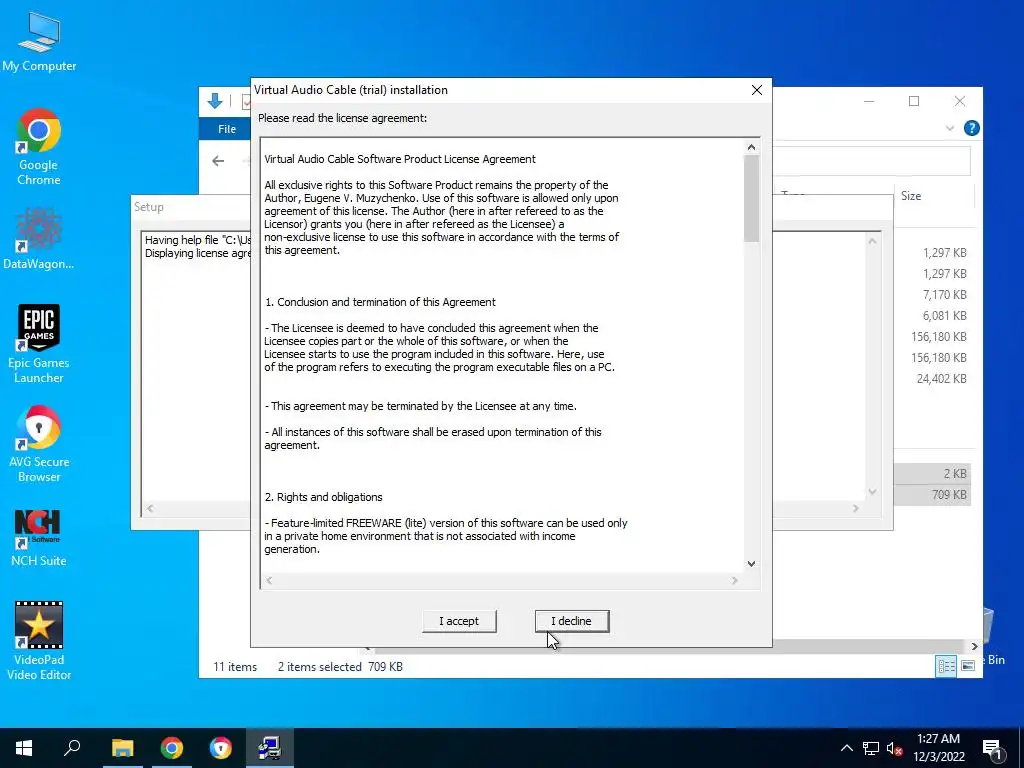Click Setup log horizontal scroll-left arrow
Viewport: 1024px width, 768px height.
point(150,508)
